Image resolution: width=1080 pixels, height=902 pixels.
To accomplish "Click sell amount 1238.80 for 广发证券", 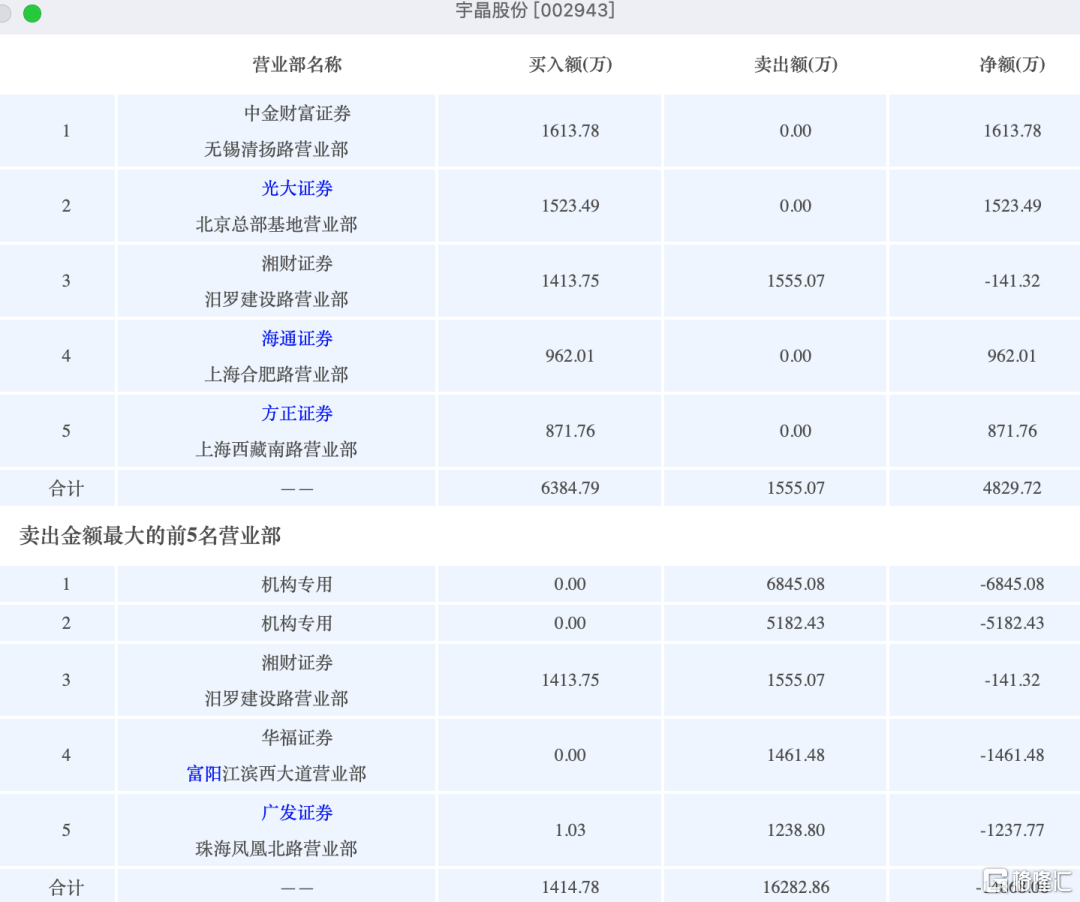I will point(796,830).
